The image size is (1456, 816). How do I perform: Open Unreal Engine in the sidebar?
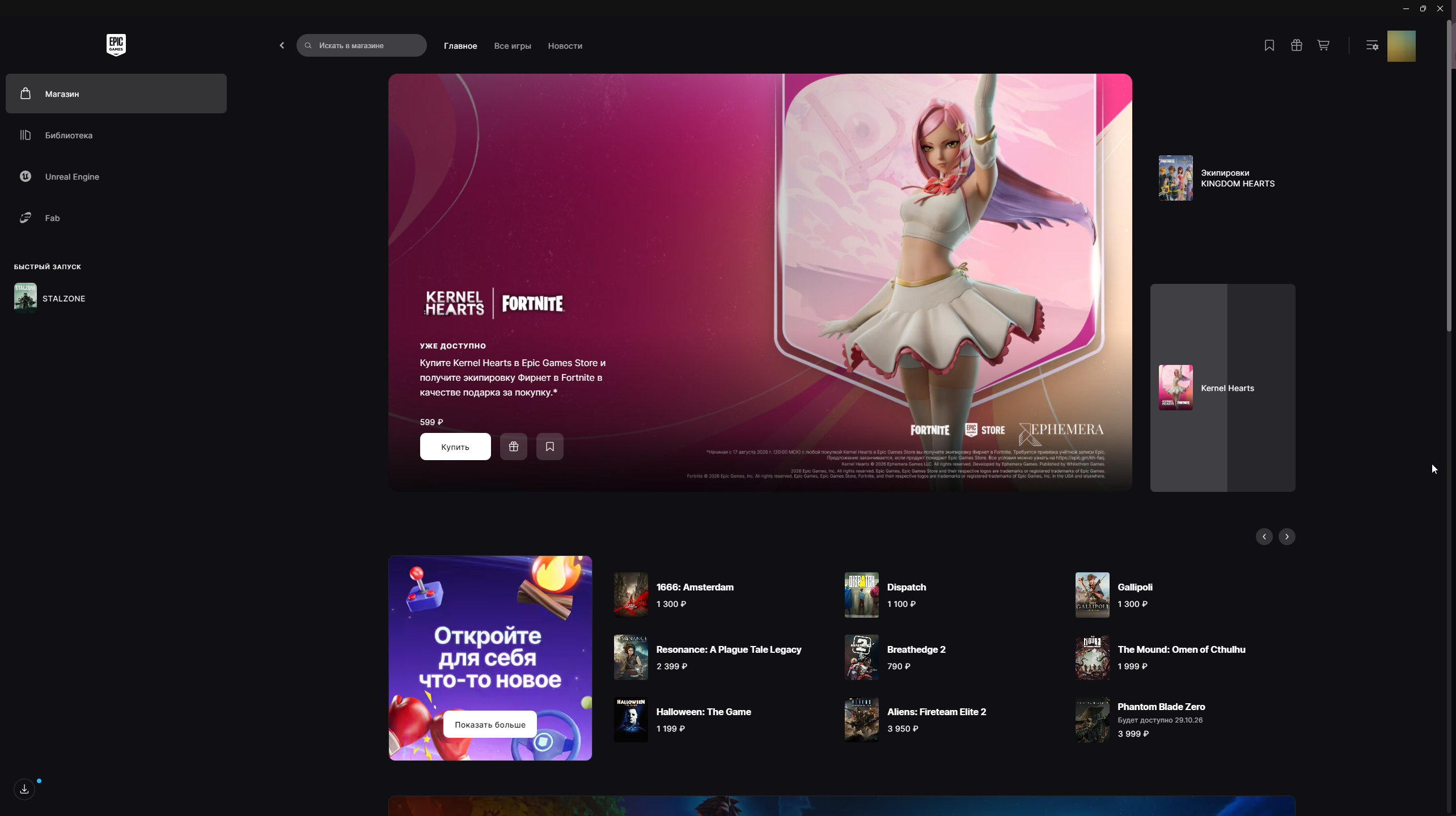[116, 176]
